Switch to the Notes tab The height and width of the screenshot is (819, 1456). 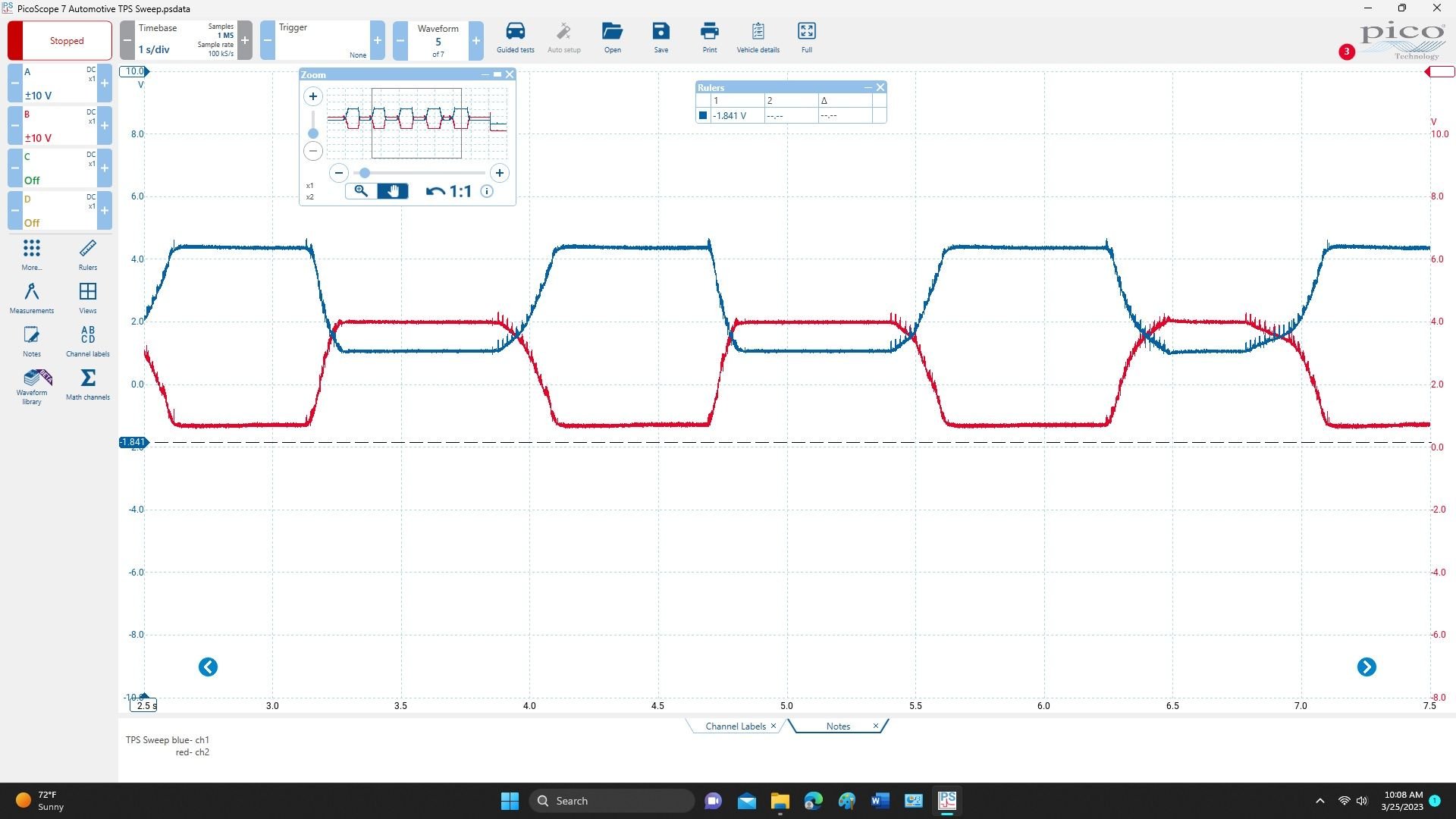pos(837,726)
